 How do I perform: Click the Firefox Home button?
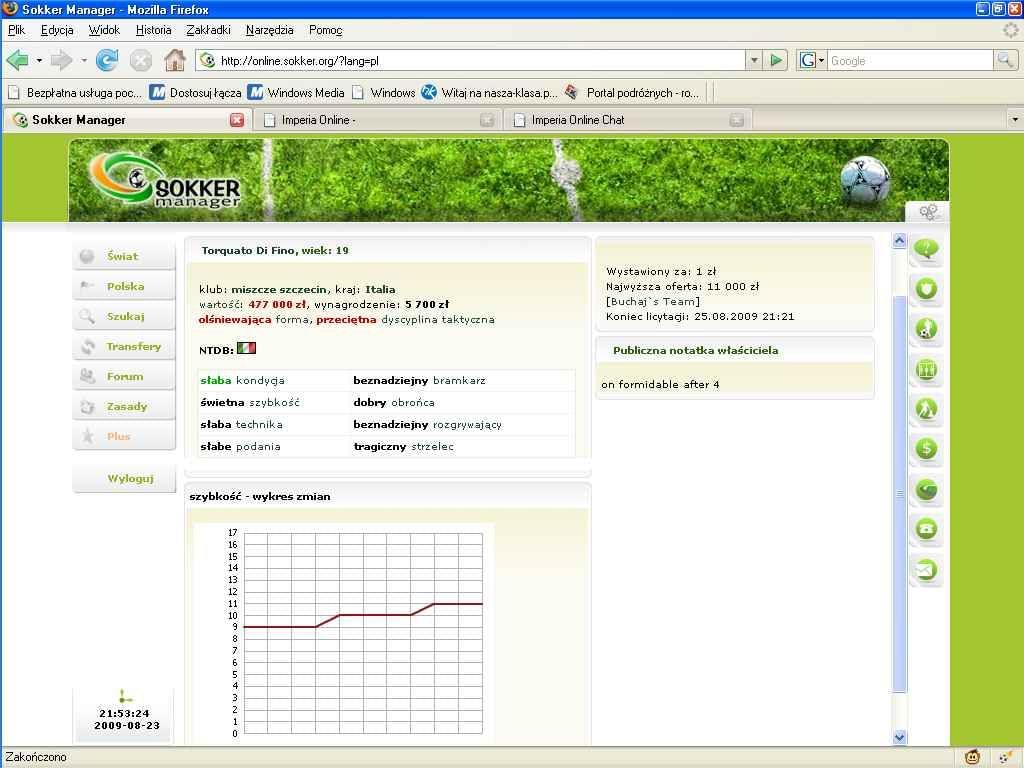tap(174, 61)
